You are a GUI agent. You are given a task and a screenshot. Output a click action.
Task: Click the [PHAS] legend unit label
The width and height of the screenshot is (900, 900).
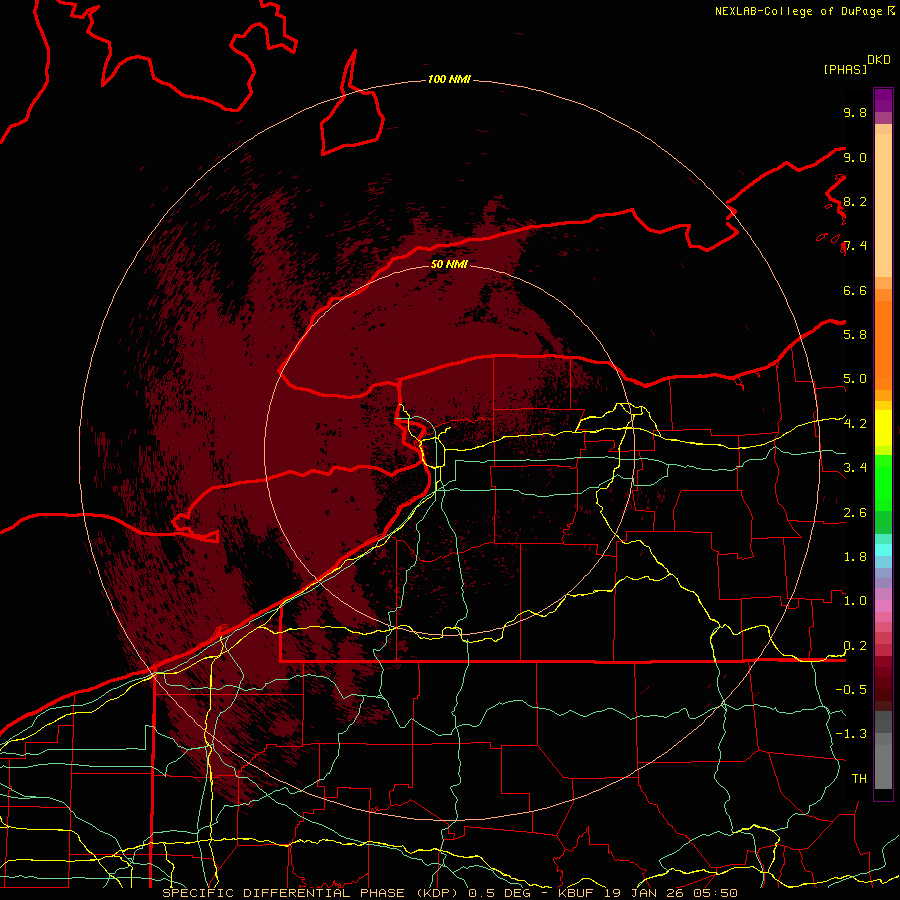pos(845,69)
